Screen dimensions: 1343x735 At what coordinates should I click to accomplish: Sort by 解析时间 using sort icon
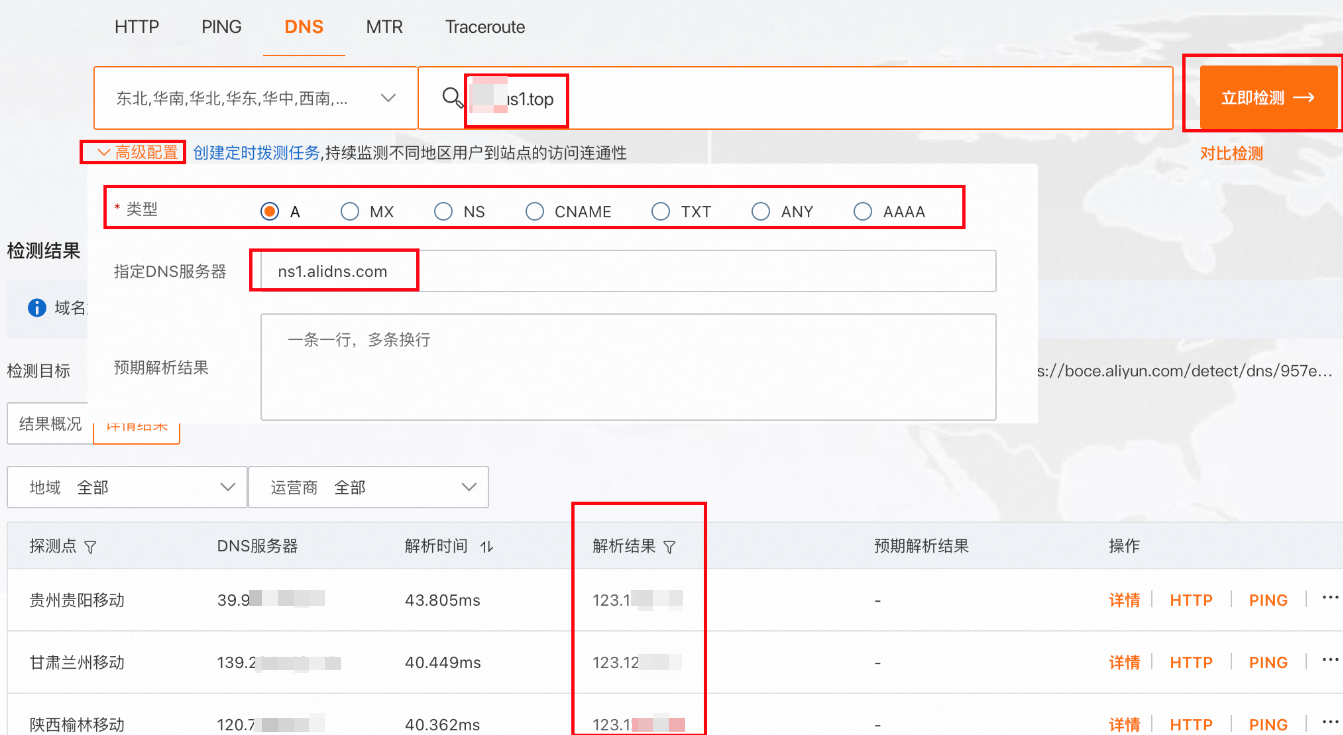[487, 547]
